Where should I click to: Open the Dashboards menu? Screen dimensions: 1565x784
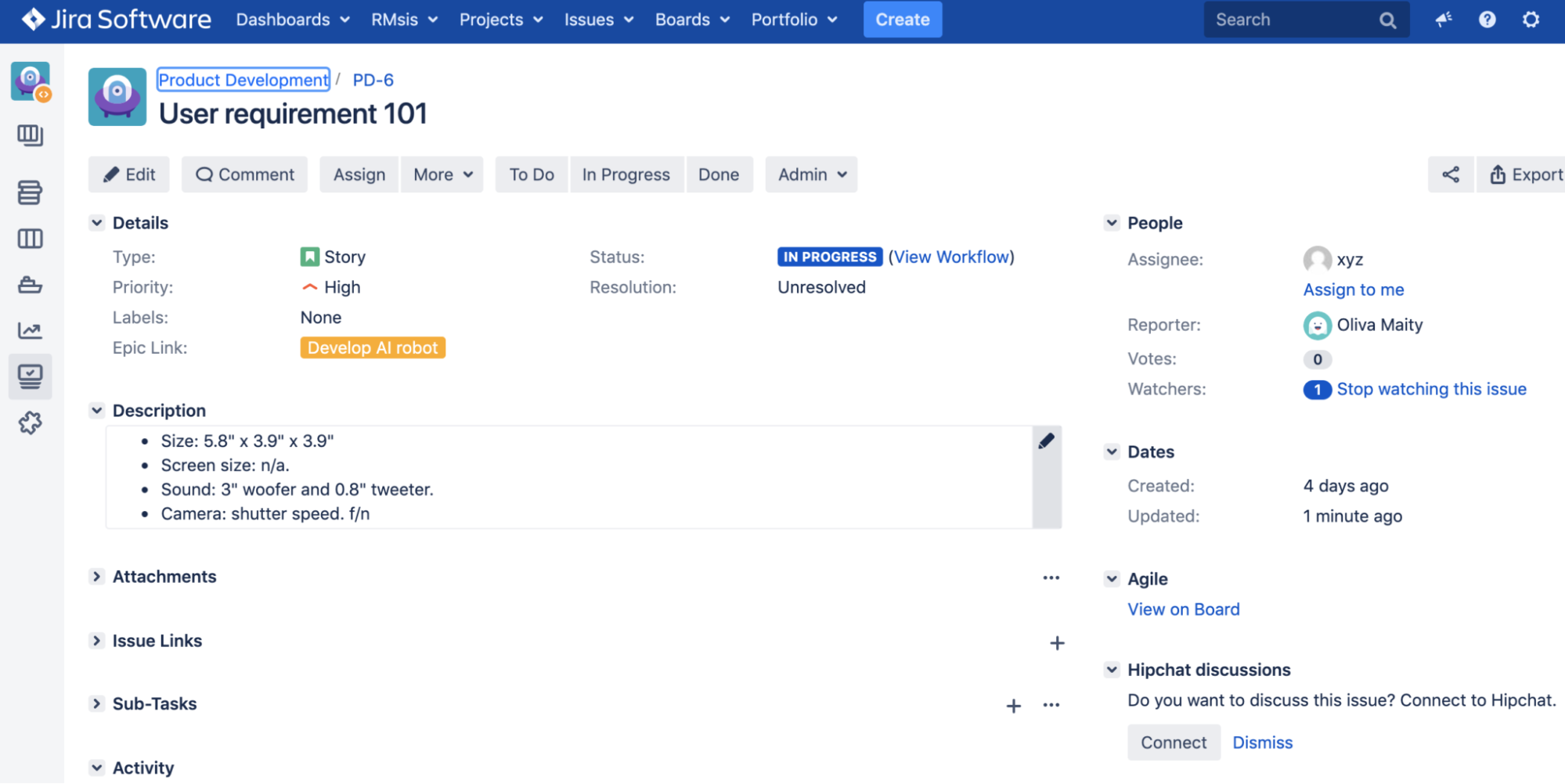(x=292, y=20)
